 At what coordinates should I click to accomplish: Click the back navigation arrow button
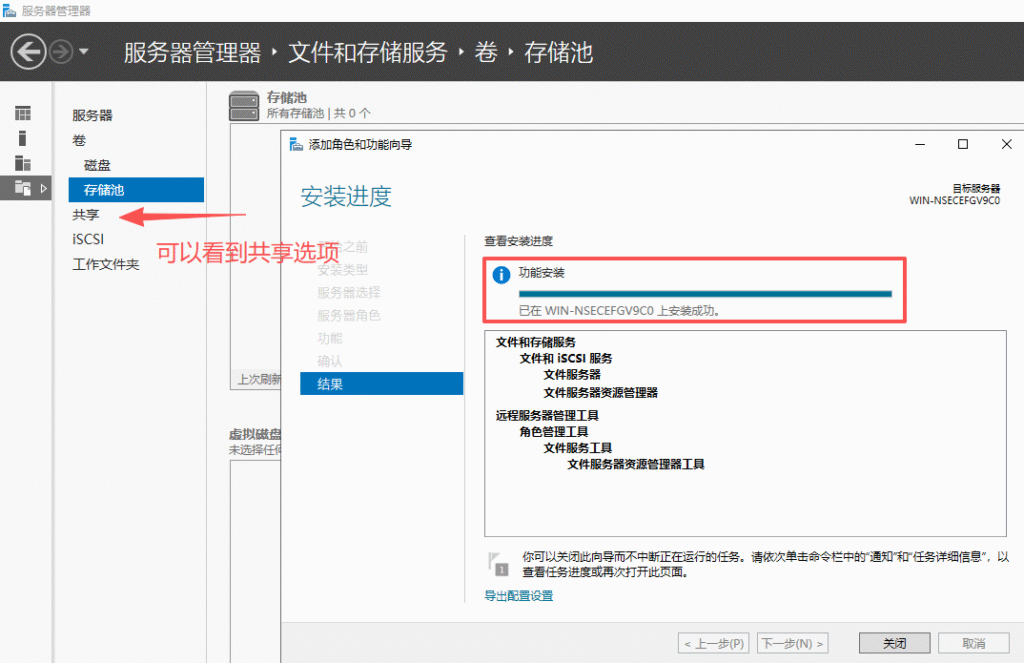pyautogui.click(x=29, y=51)
